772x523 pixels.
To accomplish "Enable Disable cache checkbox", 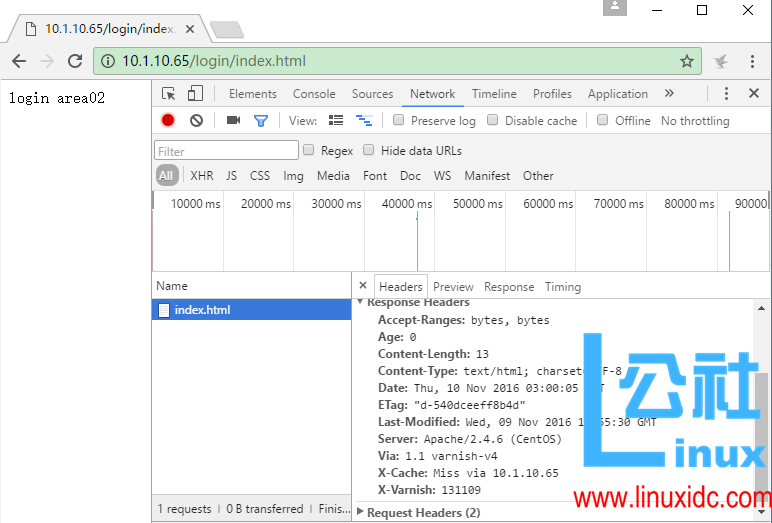I will pyautogui.click(x=492, y=120).
